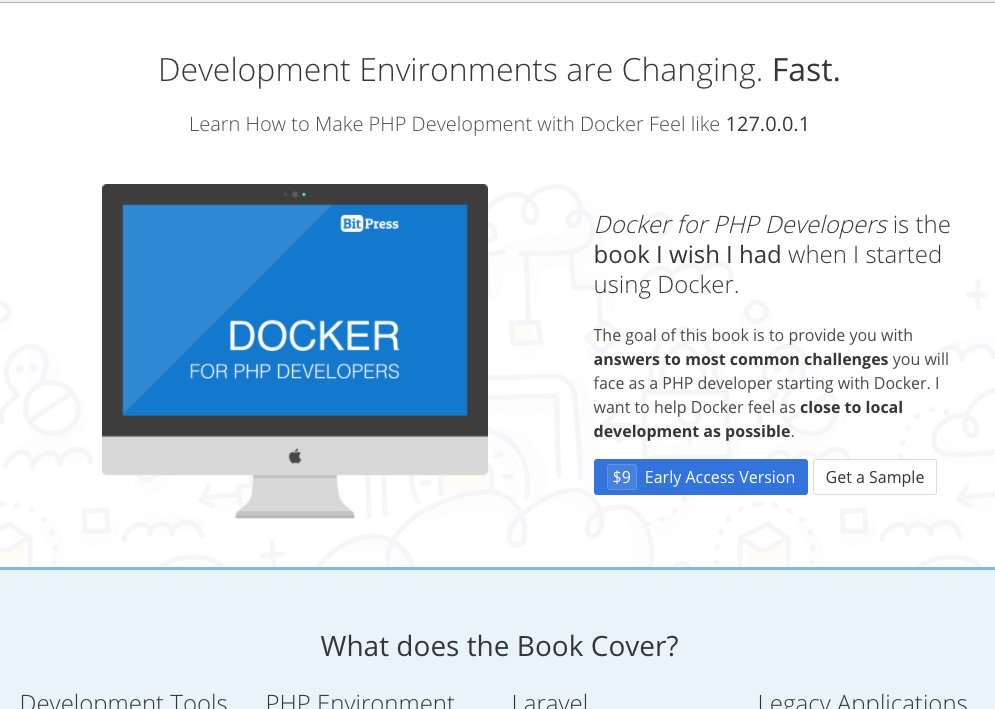Click the main headline about Development Environments
This screenshot has width=995, height=709.
pyautogui.click(x=498, y=70)
